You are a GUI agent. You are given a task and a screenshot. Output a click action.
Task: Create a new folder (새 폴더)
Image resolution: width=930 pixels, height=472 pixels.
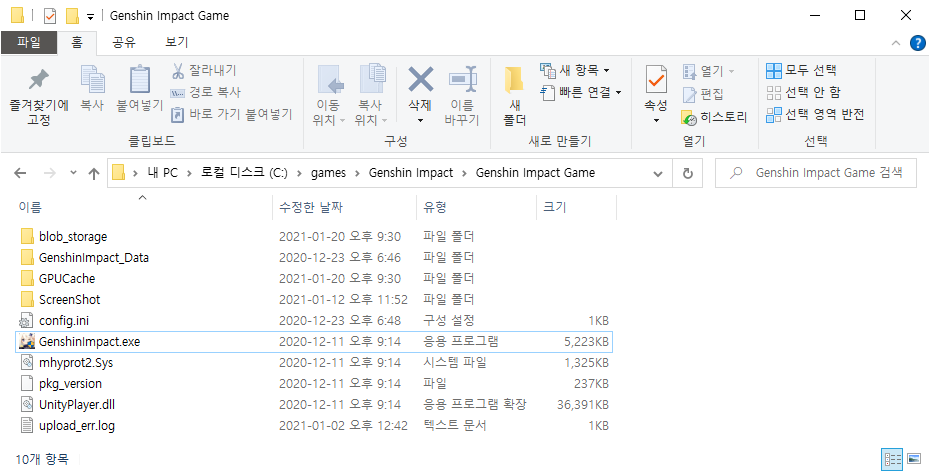[x=515, y=96]
